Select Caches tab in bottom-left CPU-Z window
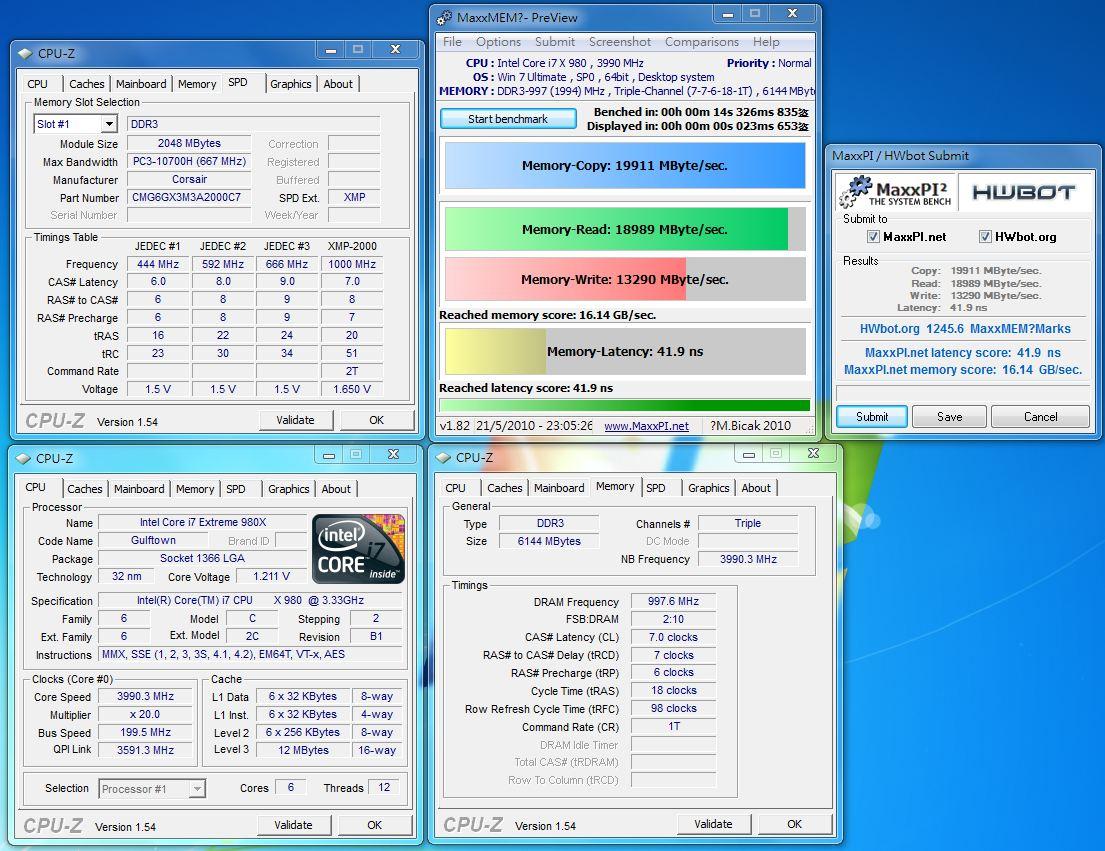Viewport: 1105px width, 851px height. tap(85, 489)
